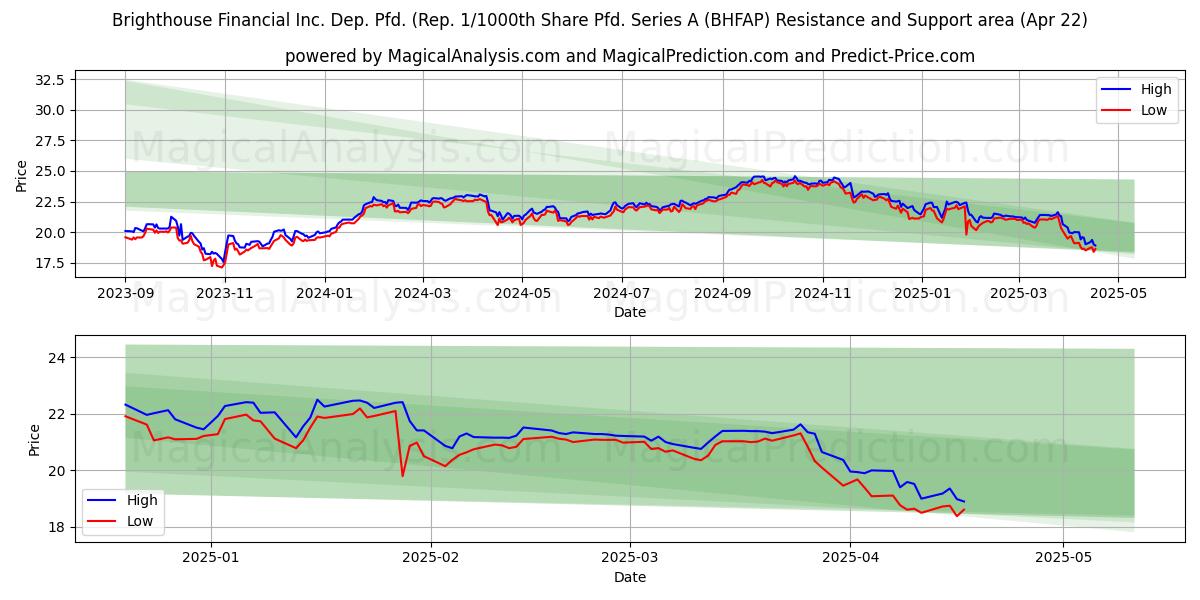Click the top chart legend box

click(x=1137, y=100)
